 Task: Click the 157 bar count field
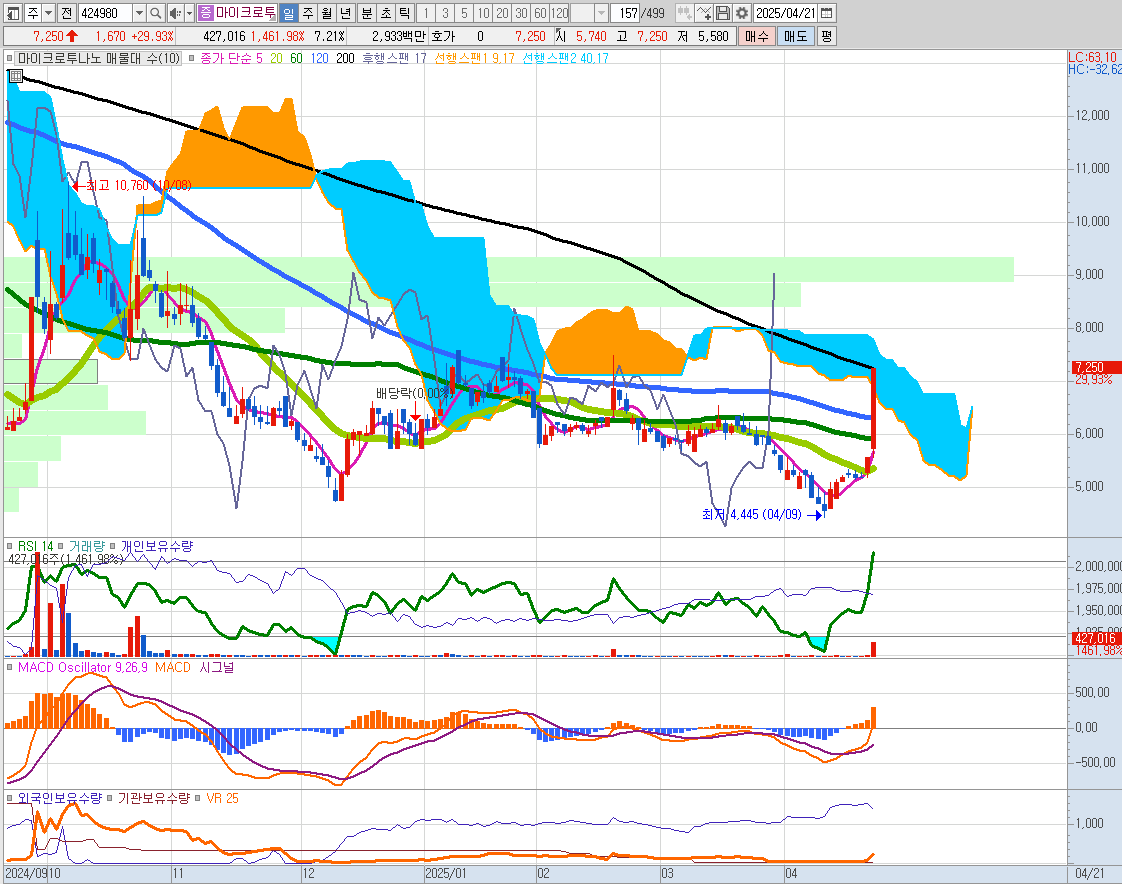pyautogui.click(x=625, y=13)
